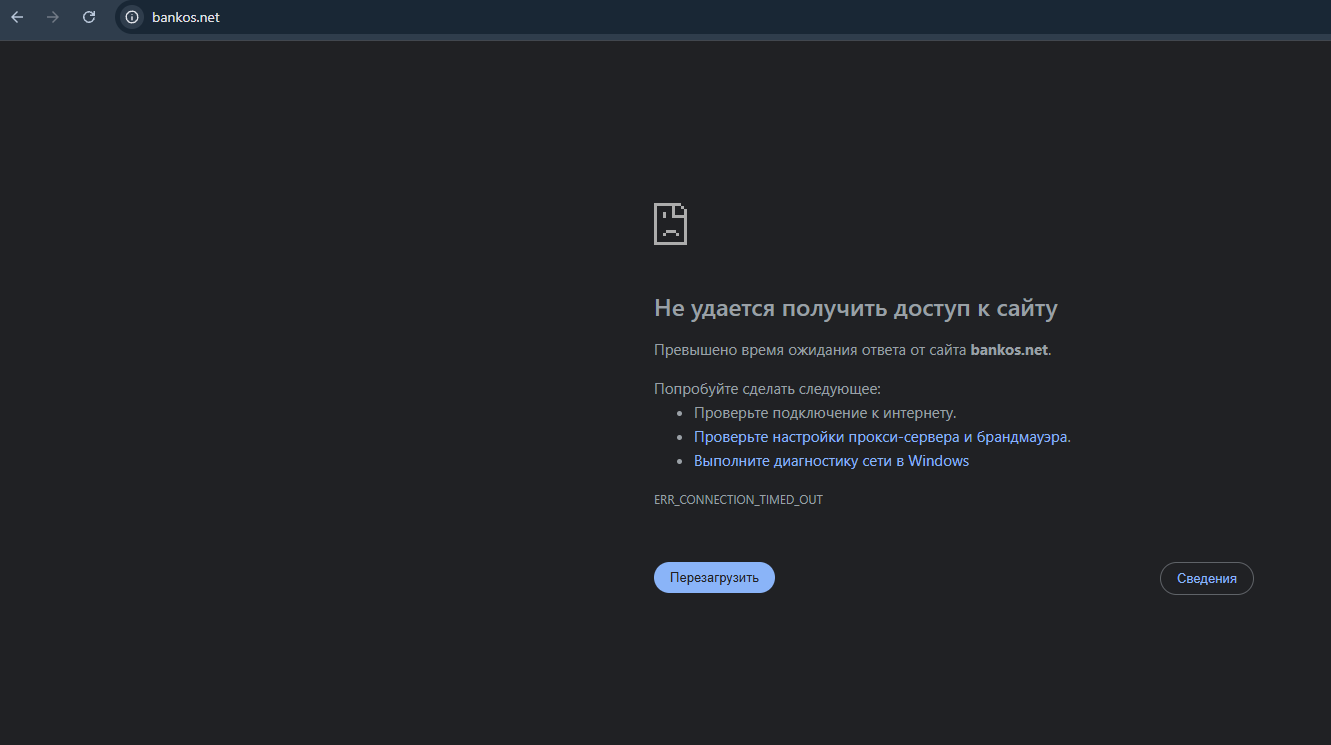Viewport: 1331px width, 745px height.
Task: Run Выполните диагностику сети в Windows link
Action: click(831, 461)
